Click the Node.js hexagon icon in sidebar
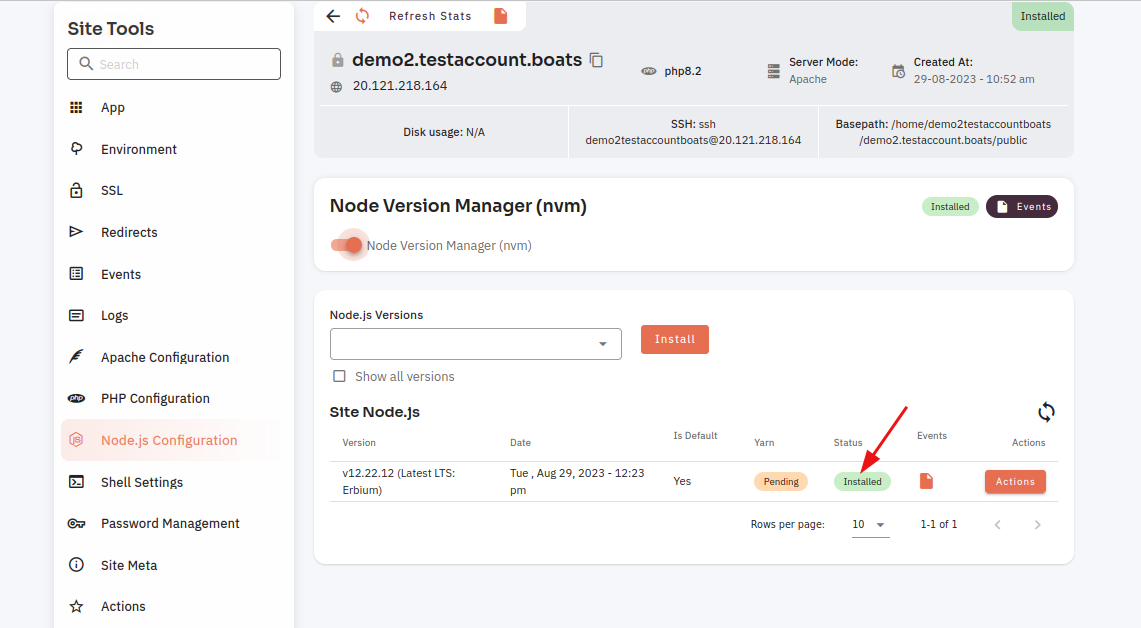The image size is (1141, 628). (76, 440)
